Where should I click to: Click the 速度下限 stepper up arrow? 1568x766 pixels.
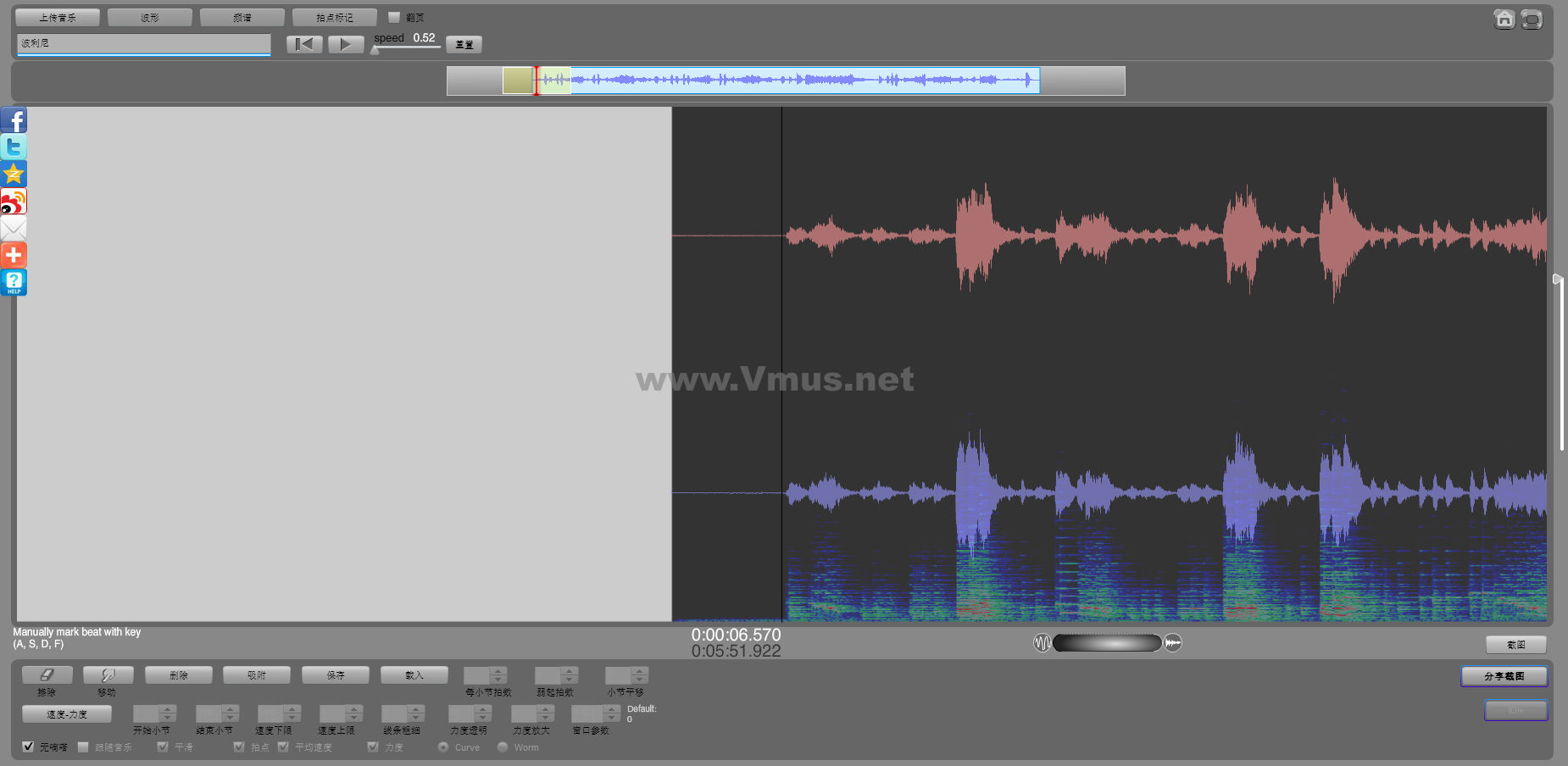[292, 709]
